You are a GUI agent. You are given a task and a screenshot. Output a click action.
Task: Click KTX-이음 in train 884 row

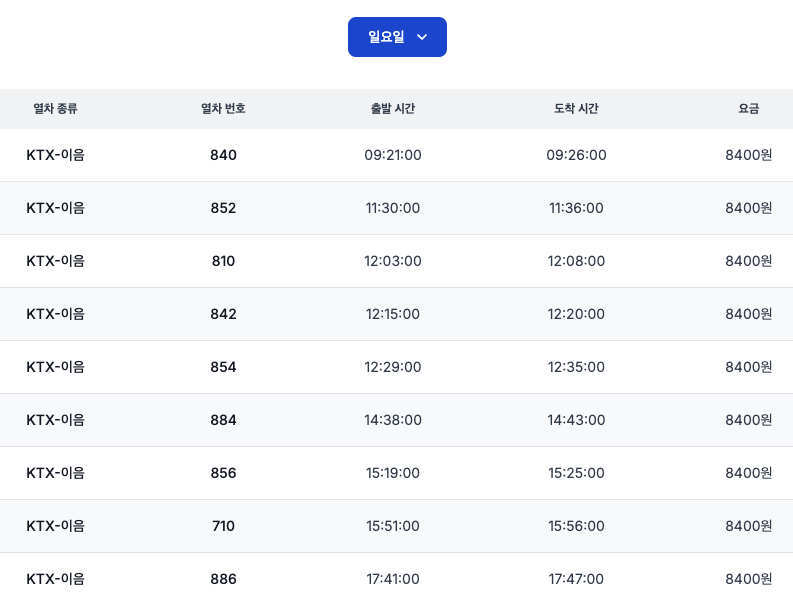click(x=55, y=420)
